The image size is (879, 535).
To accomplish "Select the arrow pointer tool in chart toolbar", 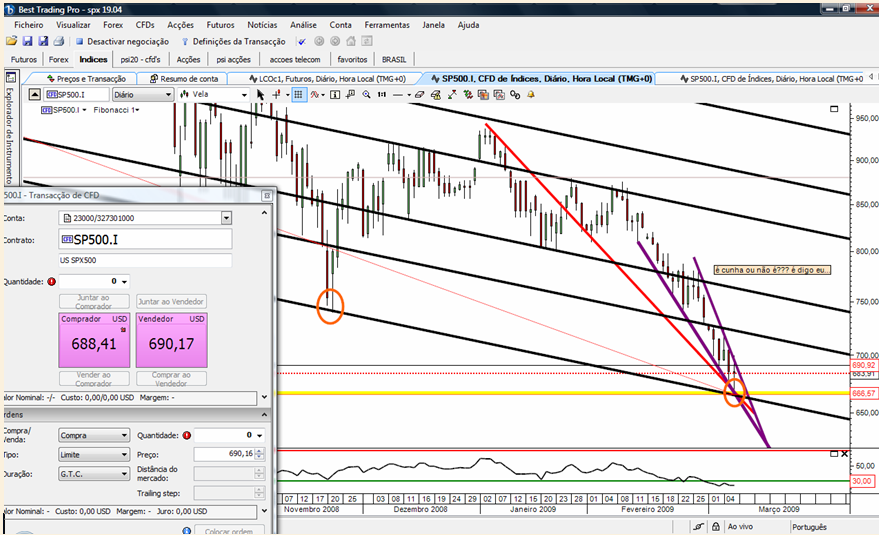I will (260, 95).
